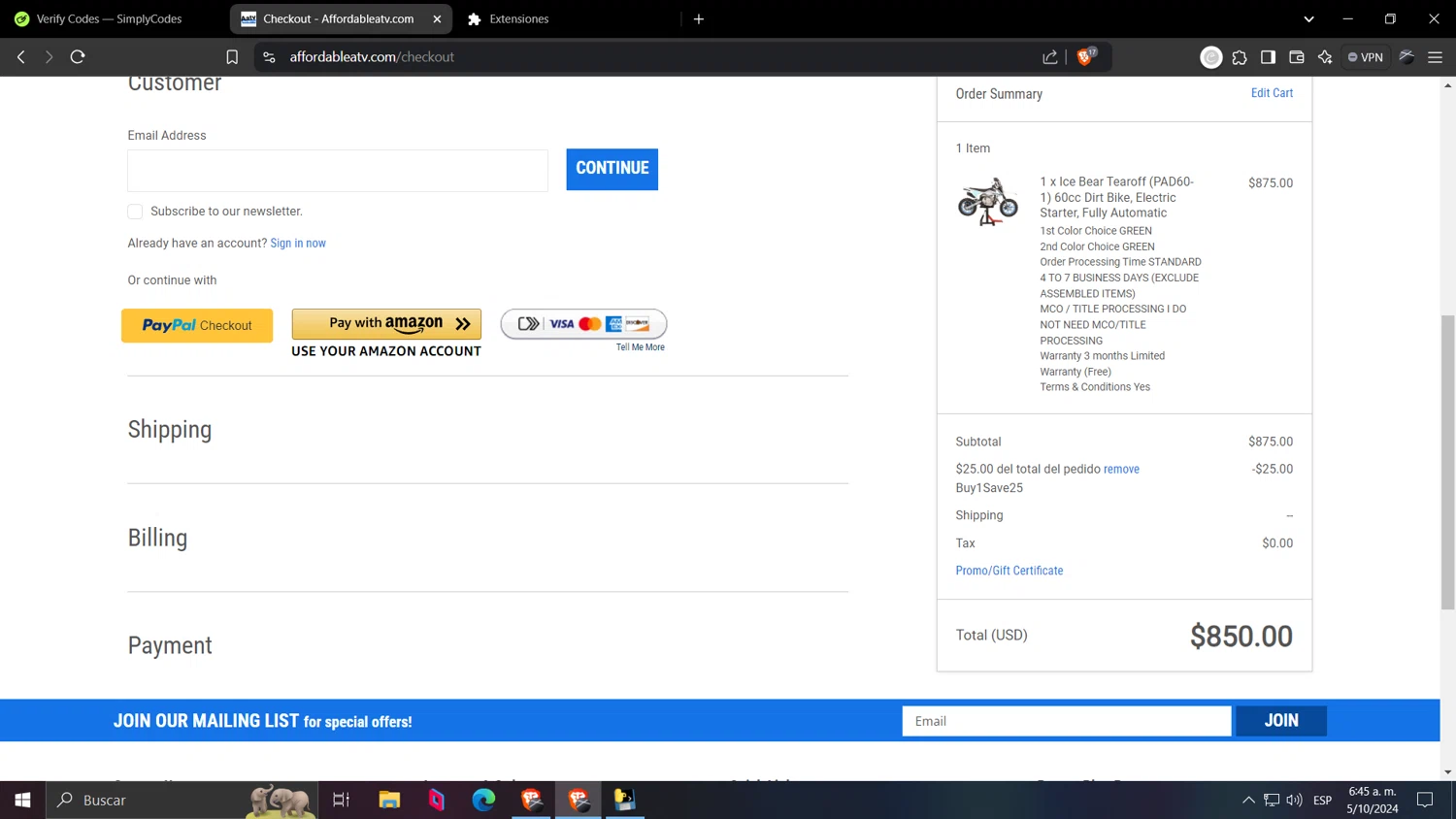Share this page using share icon
The height and width of the screenshot is (819, 1456).
pyautogui.click(x=1050, y=57)
